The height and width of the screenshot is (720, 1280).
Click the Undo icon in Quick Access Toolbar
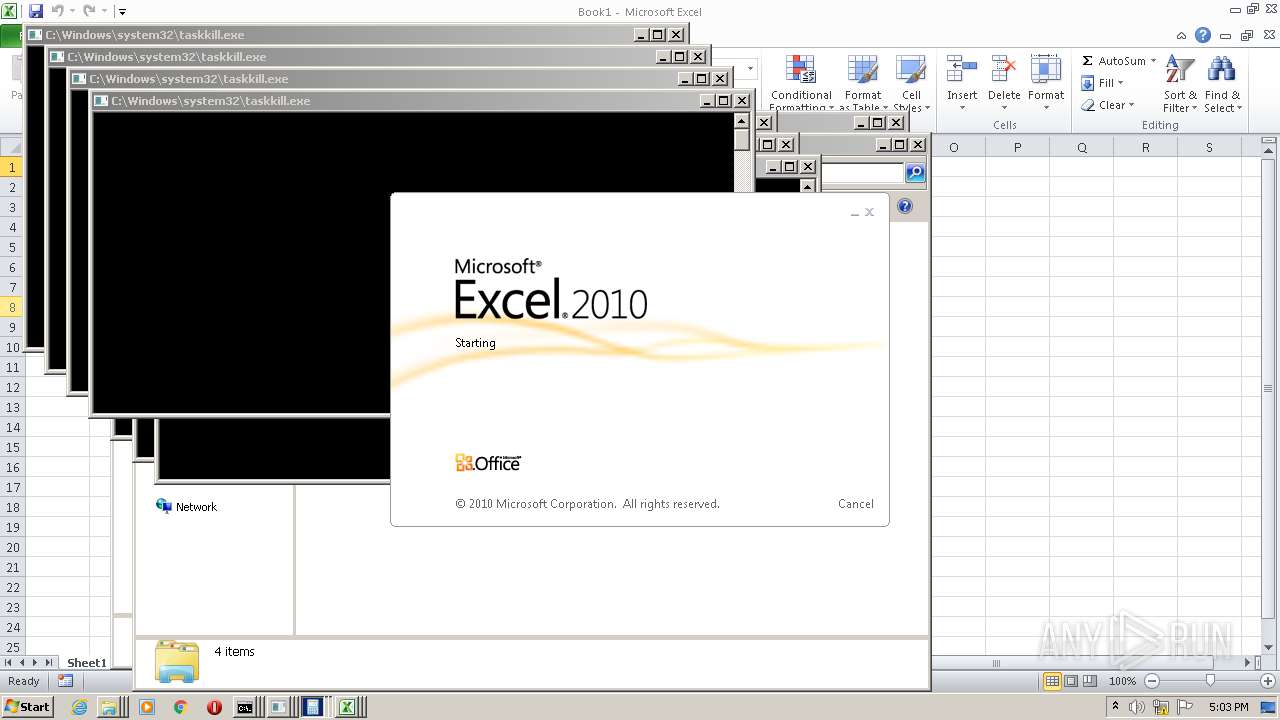pyautogui.click(x=58, y=11)
